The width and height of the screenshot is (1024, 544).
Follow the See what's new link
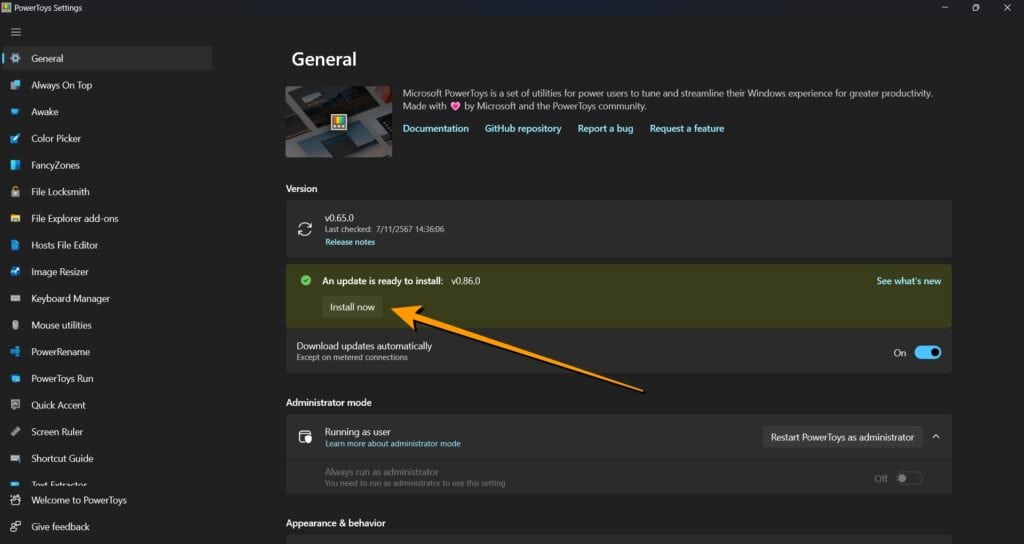(908, 281)
